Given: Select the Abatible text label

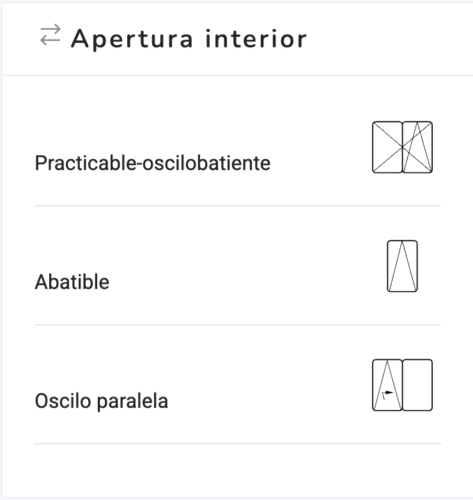Looking at the screenshot, I should point(72,282).
